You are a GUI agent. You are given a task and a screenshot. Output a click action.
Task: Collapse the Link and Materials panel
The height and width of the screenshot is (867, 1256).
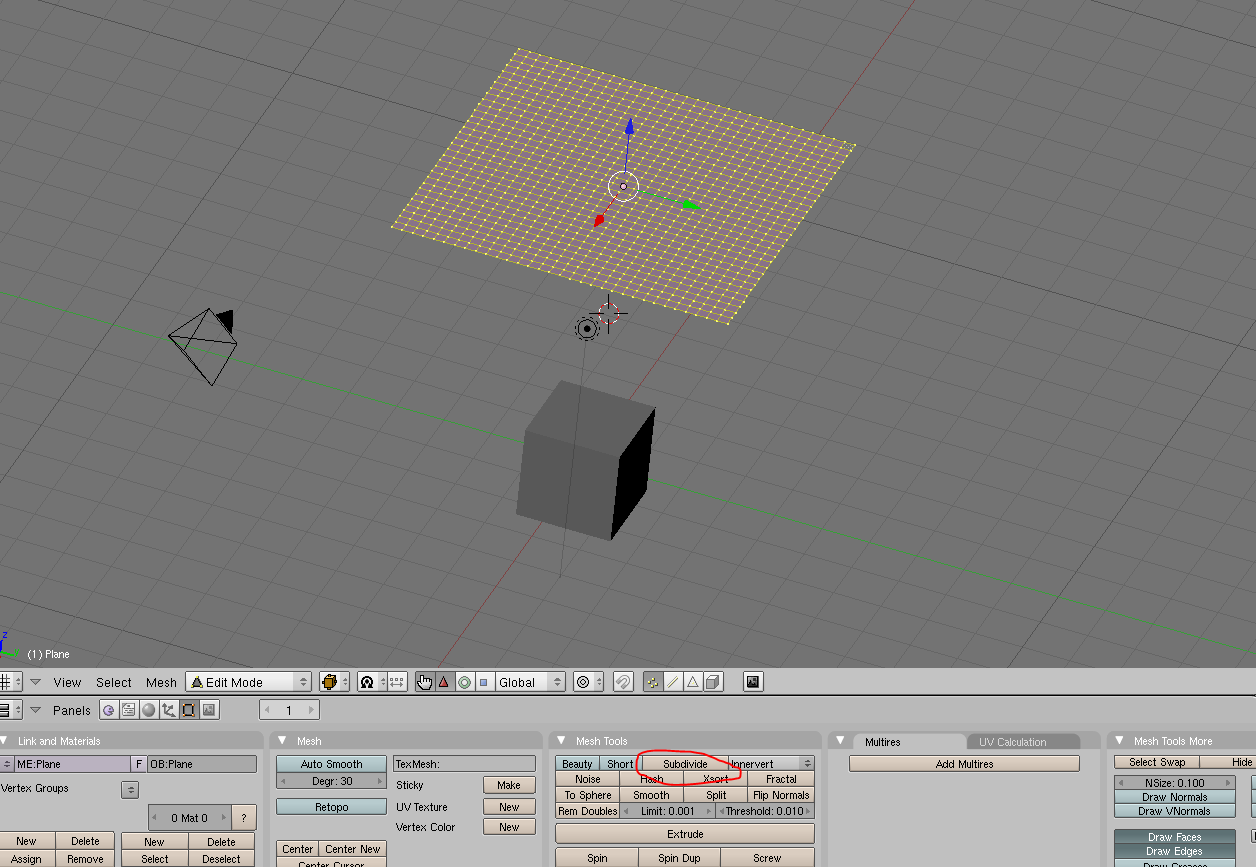4,741
